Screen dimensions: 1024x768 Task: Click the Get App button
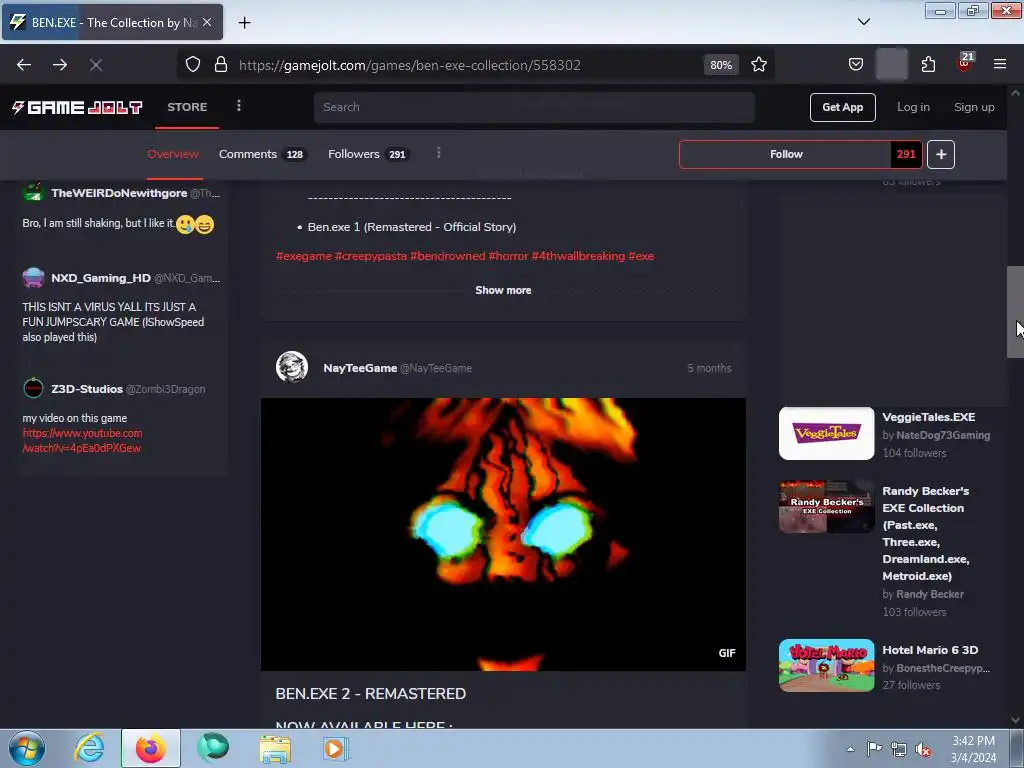click(x=842, y=107)
